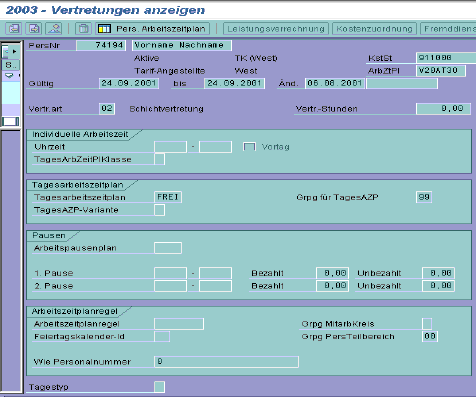Click the Fremddienst button
The image size is (476, 397).
pos(448,29)
